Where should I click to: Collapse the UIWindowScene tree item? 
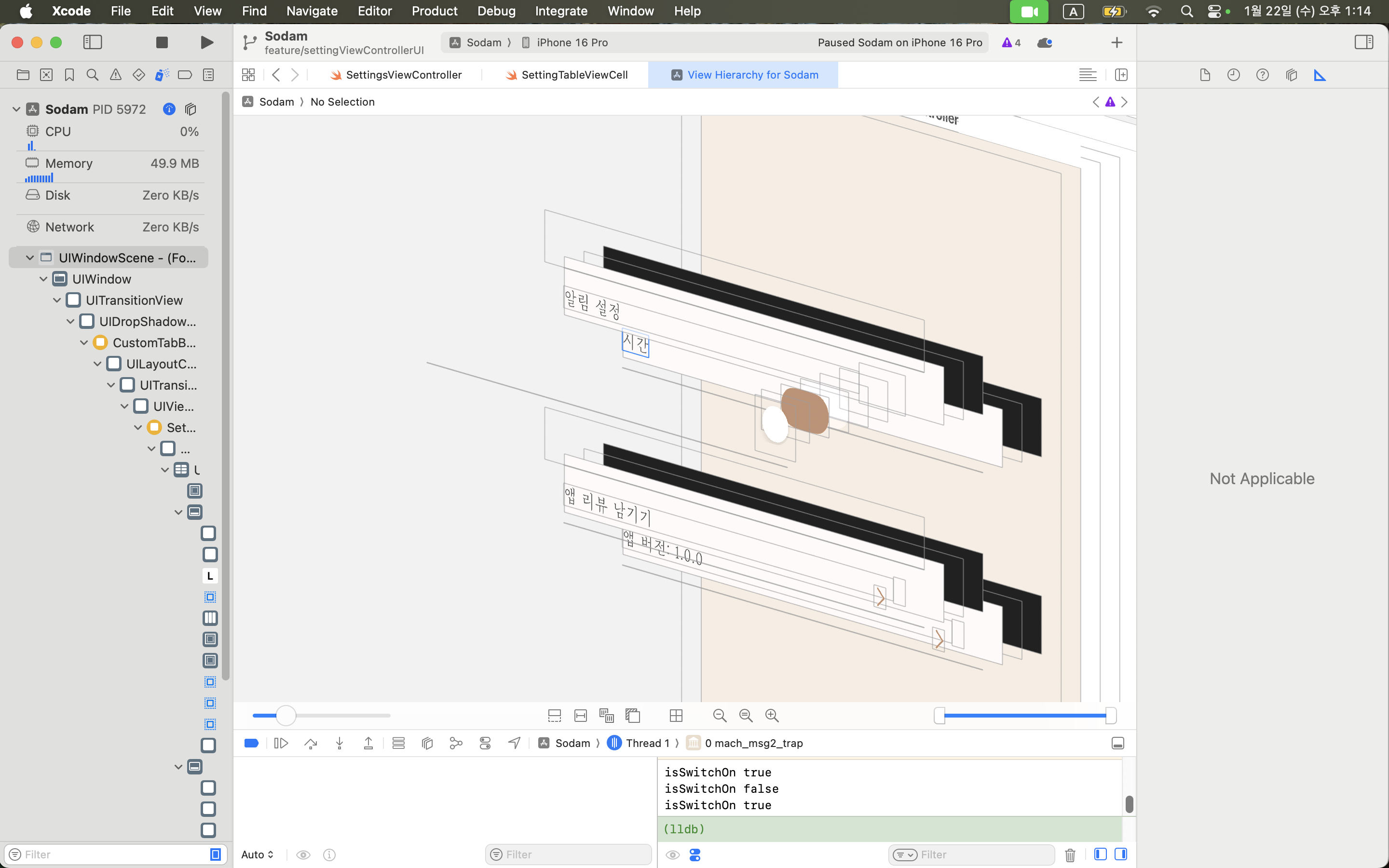pos(30,258)
